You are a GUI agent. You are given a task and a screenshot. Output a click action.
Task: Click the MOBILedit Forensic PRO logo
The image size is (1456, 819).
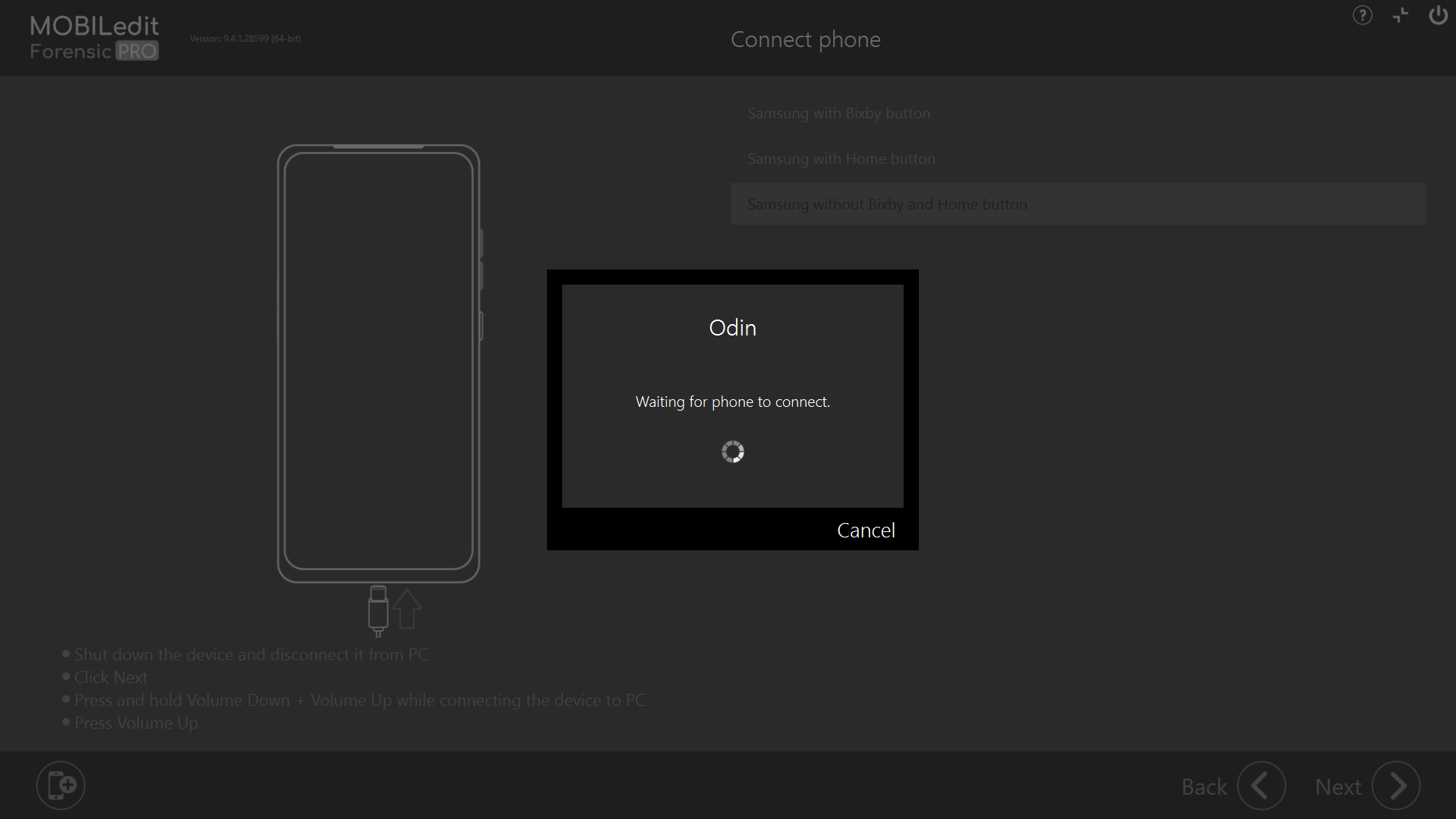(x=94, y=38)
